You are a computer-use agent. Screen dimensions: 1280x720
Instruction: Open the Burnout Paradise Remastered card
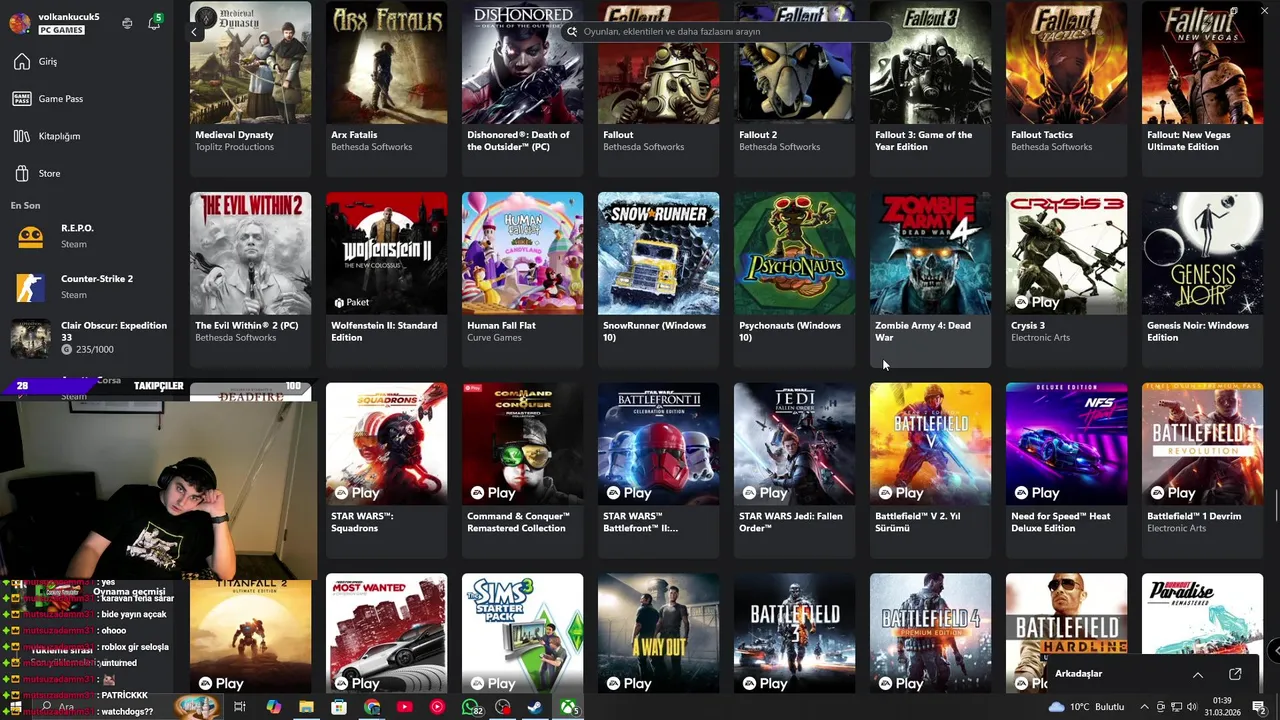click(x=1202, y=612)
